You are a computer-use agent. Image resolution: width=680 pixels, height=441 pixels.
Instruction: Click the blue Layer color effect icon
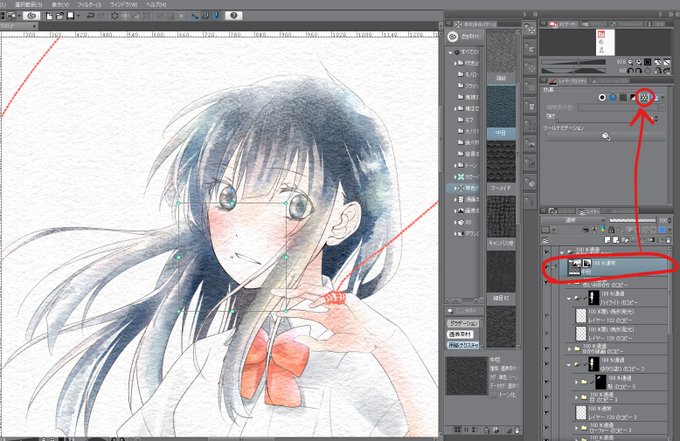coord(613,98)
